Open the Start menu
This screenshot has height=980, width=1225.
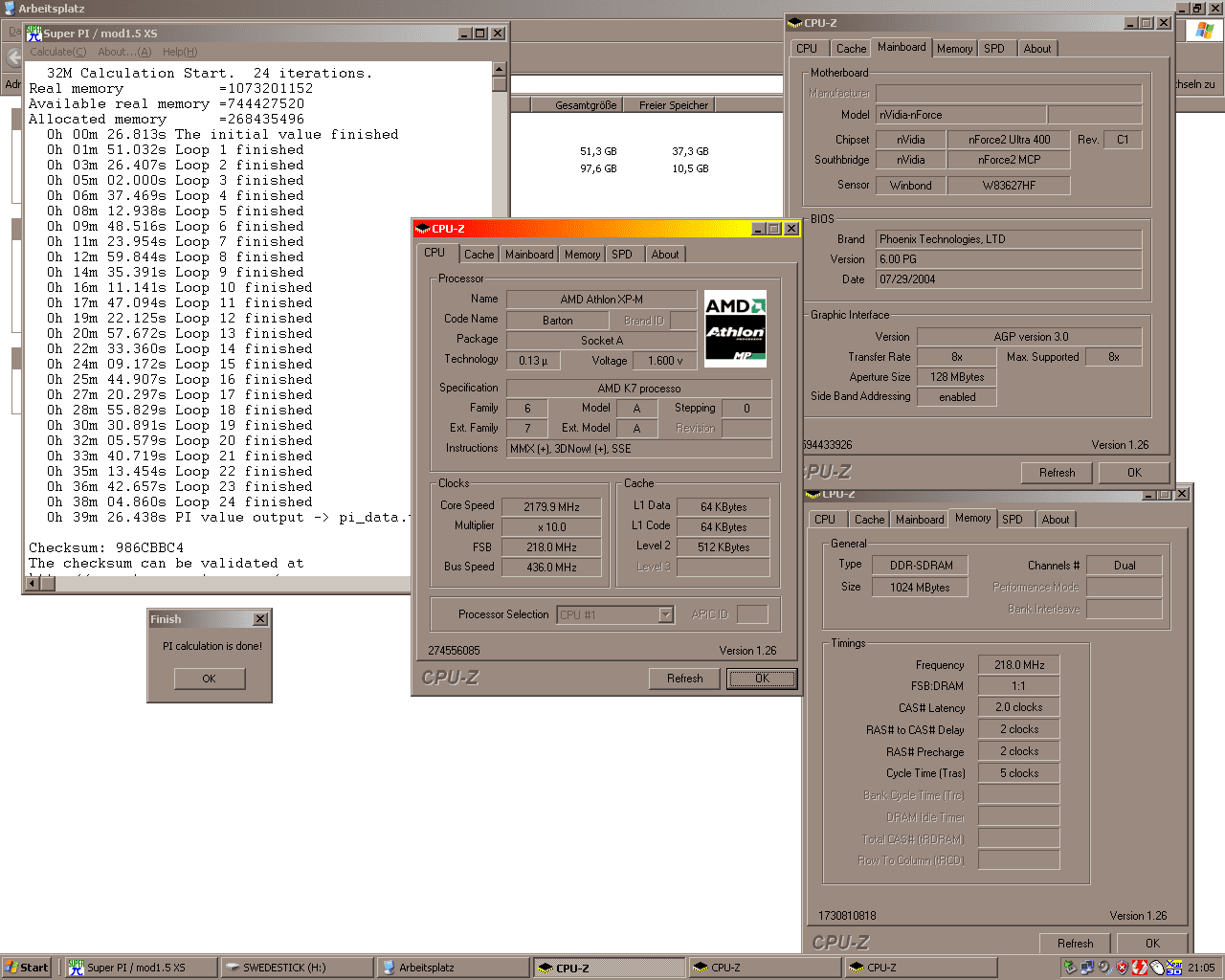27,968
